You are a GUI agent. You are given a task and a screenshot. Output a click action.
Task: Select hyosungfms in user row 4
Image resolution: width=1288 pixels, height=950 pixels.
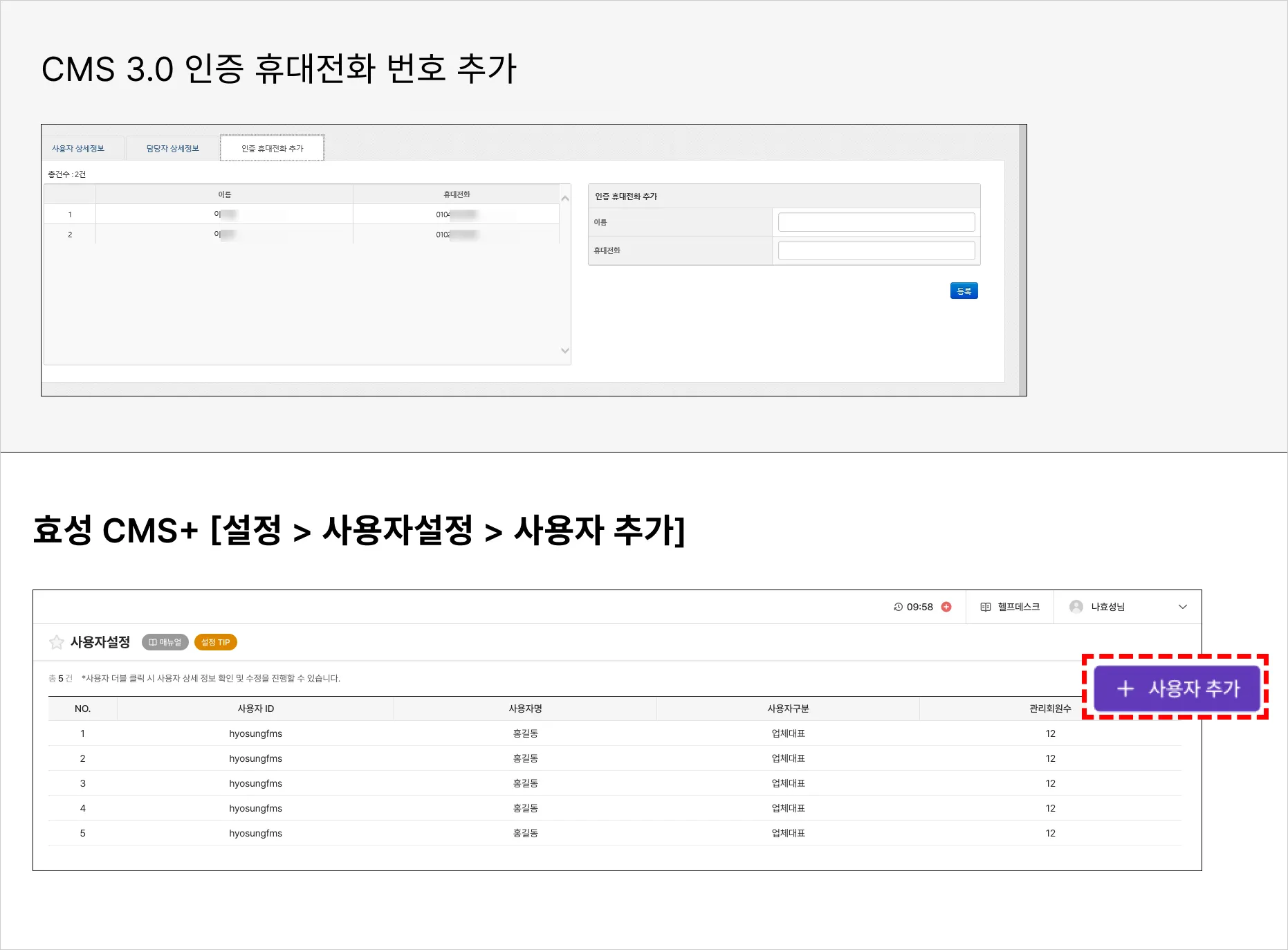click(256, 808)
